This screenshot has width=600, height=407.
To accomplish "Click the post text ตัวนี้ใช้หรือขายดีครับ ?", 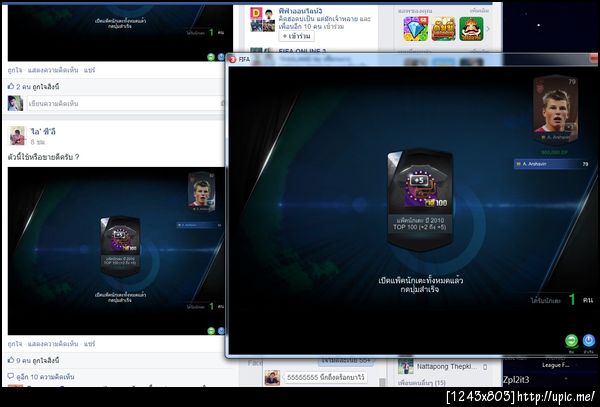I will coord(43,157).
